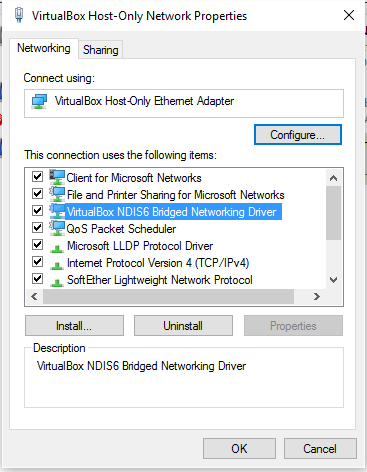Click the VirtualBox NDIS6 Bridged Networking Driver icon
Viewport: 367px width, 472px height.
[57, 211]
